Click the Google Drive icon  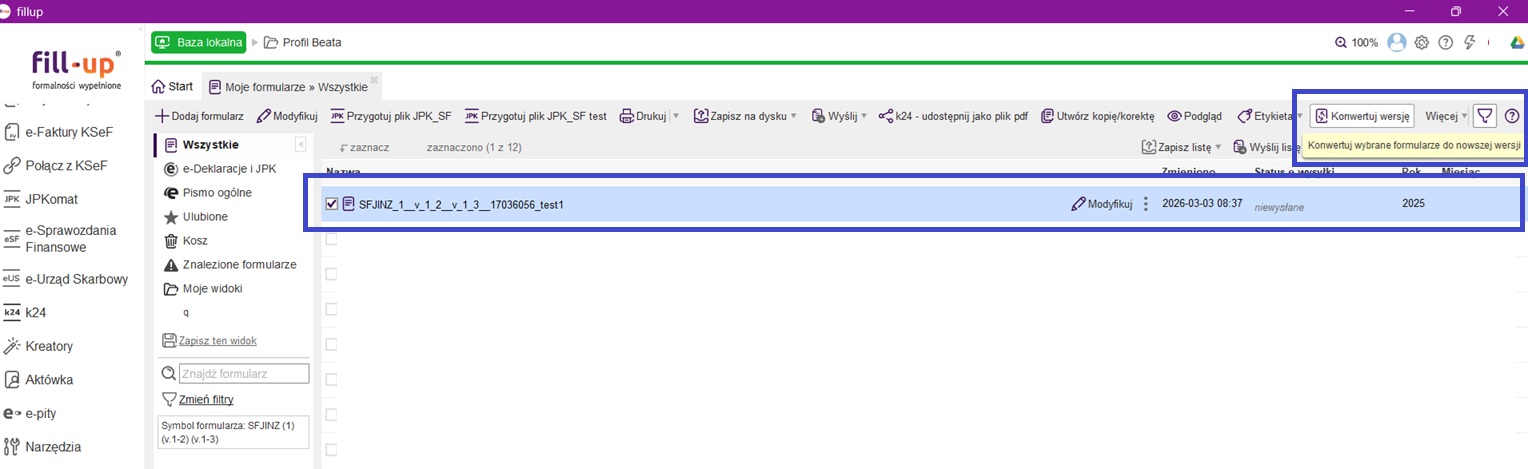(1518, 43)
